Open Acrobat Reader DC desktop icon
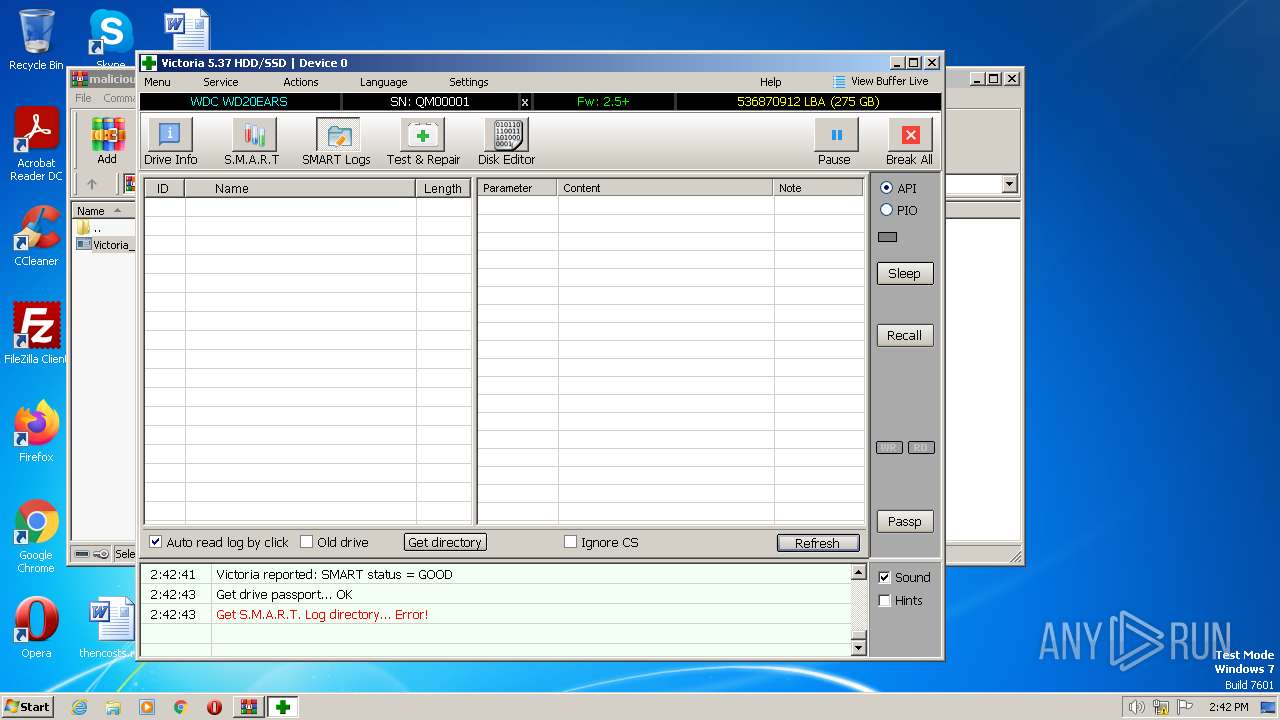Viewport: 1280px width, 720px height. coord(36,145)
